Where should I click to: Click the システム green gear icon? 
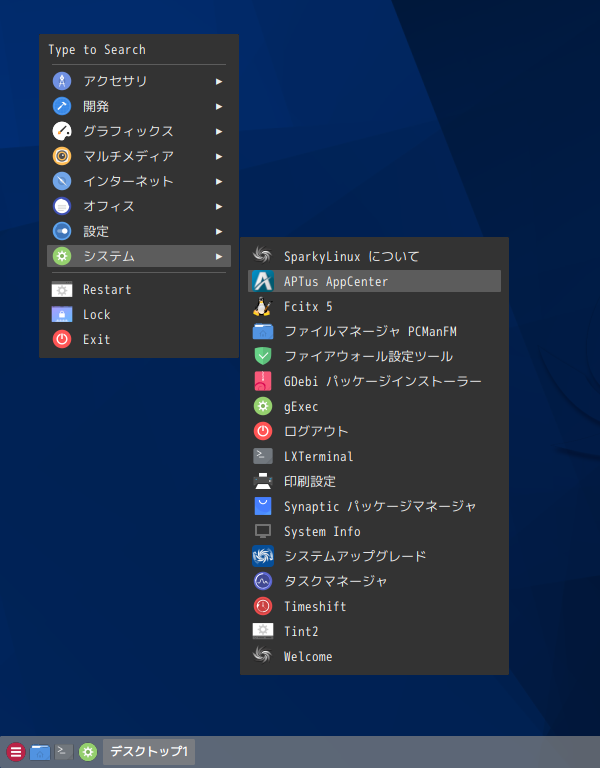pos(62,256)
